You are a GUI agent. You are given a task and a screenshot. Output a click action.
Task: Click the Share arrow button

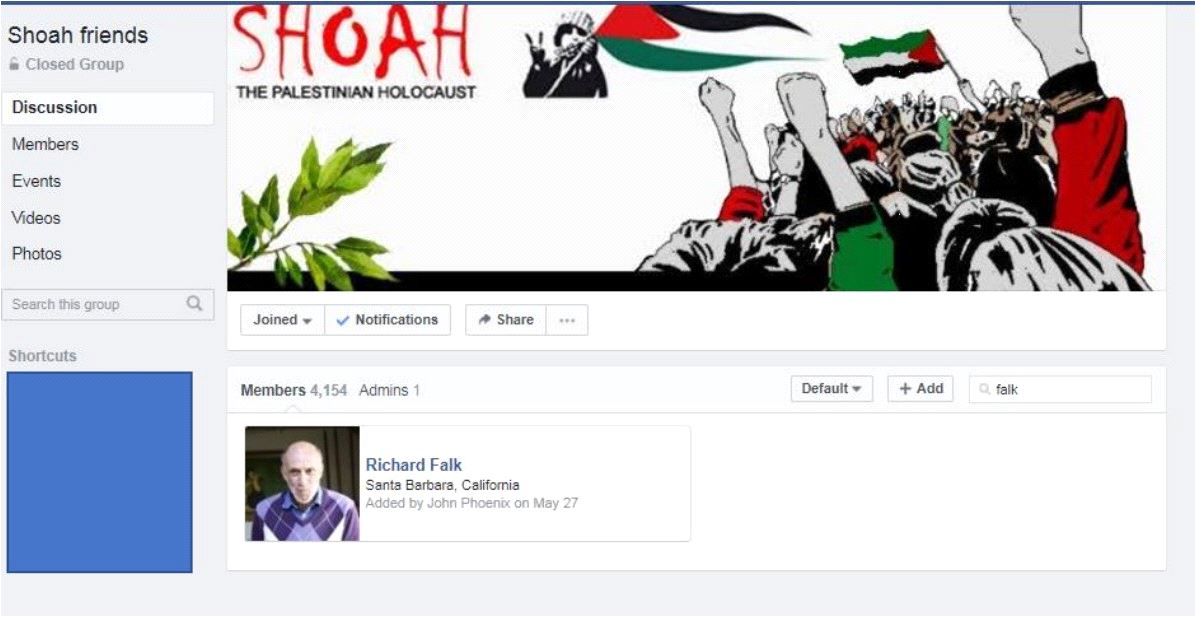pos(505,320)
